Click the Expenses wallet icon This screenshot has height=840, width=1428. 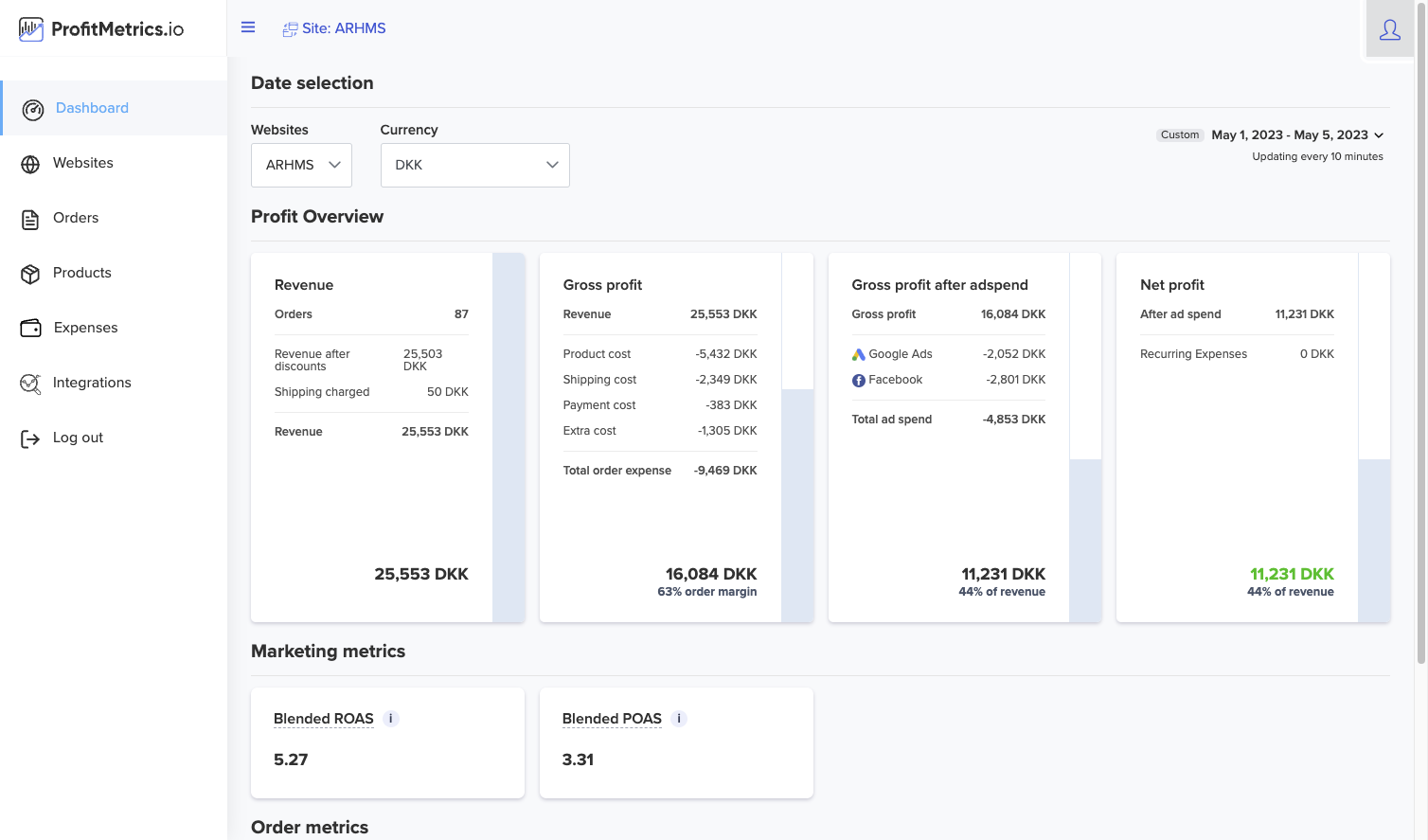pyautogui.click(x=31, y=328)
